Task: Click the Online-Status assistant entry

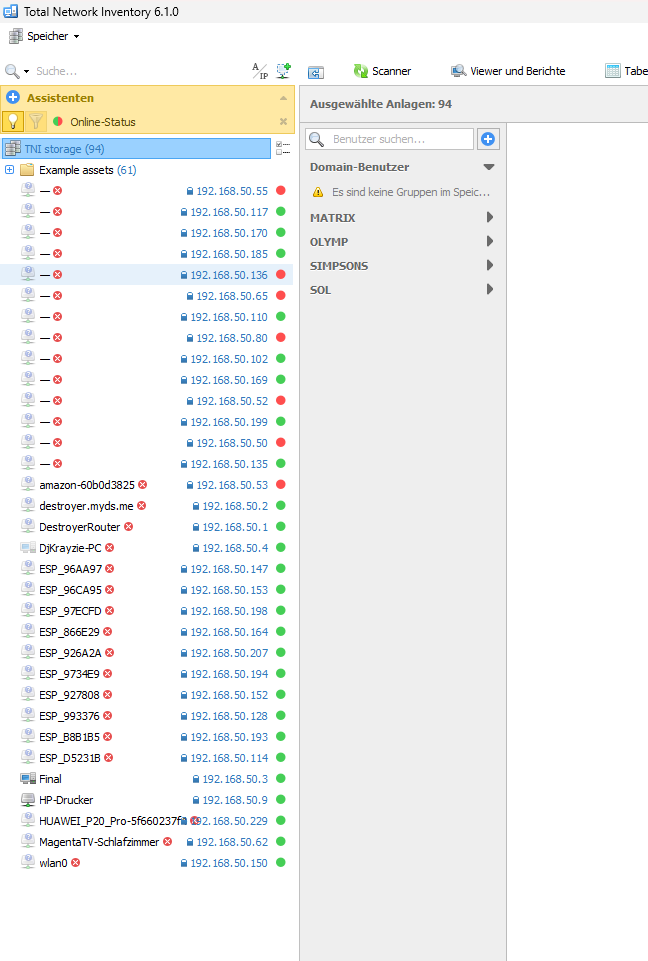Action: pos(102,122)
